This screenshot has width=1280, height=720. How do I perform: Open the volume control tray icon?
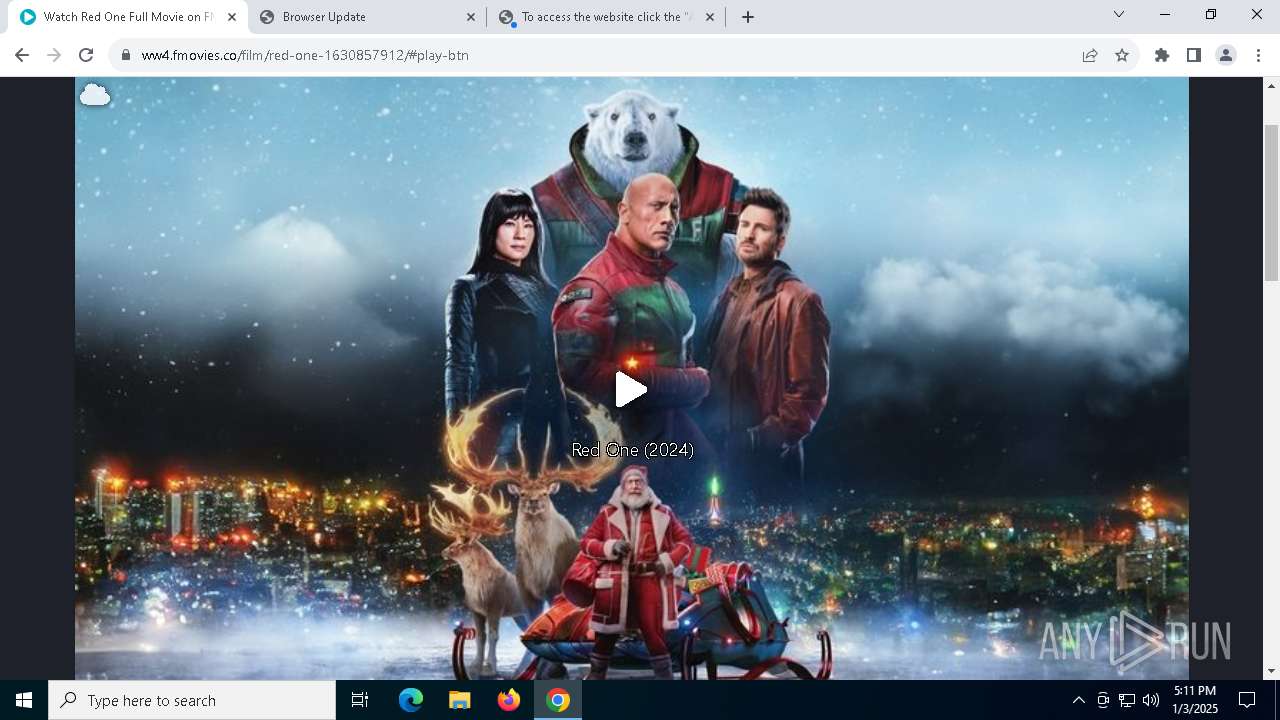1151,700
